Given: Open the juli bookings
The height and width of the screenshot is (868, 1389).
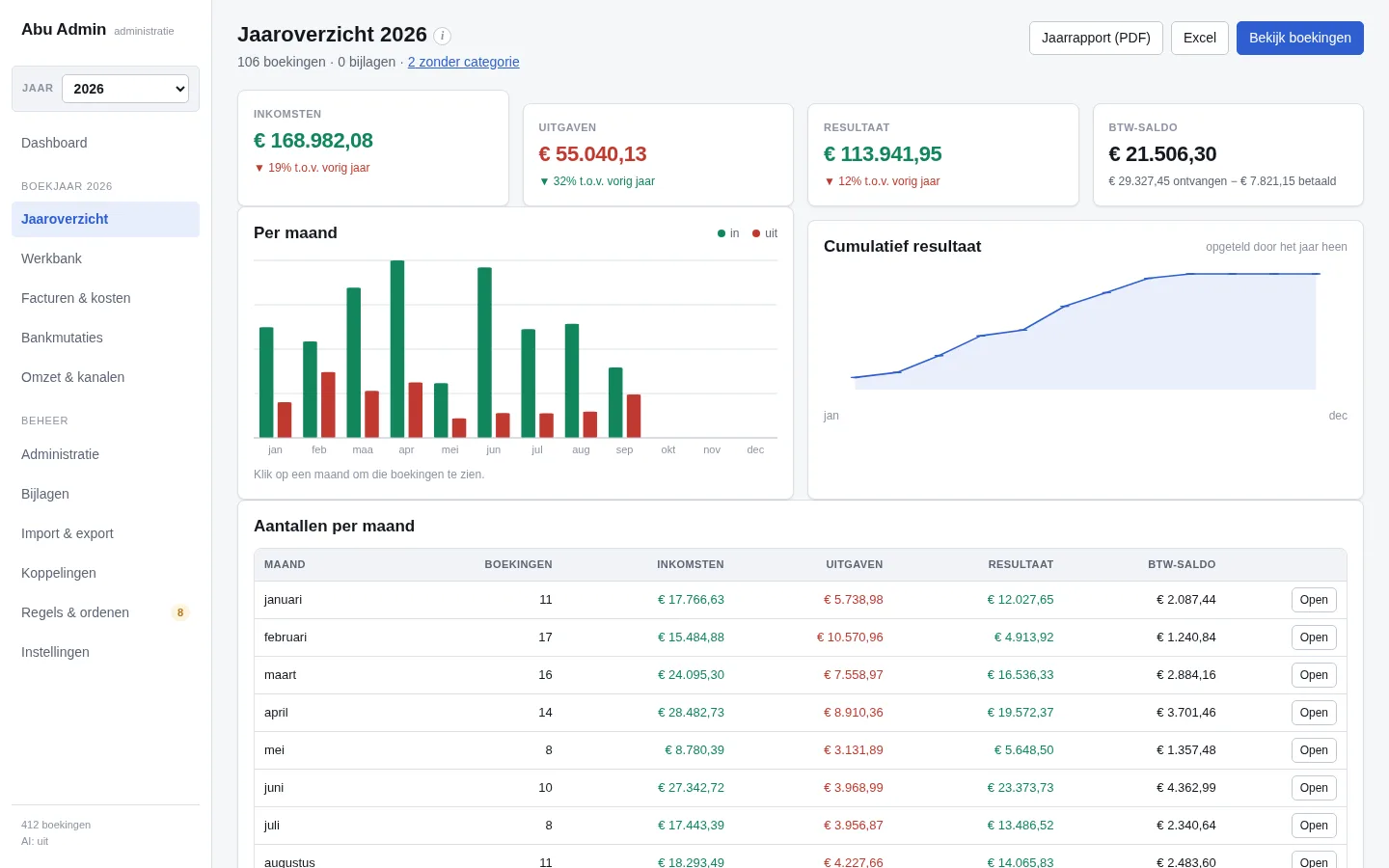Looking at the screenshot, I should (1314, 826).
